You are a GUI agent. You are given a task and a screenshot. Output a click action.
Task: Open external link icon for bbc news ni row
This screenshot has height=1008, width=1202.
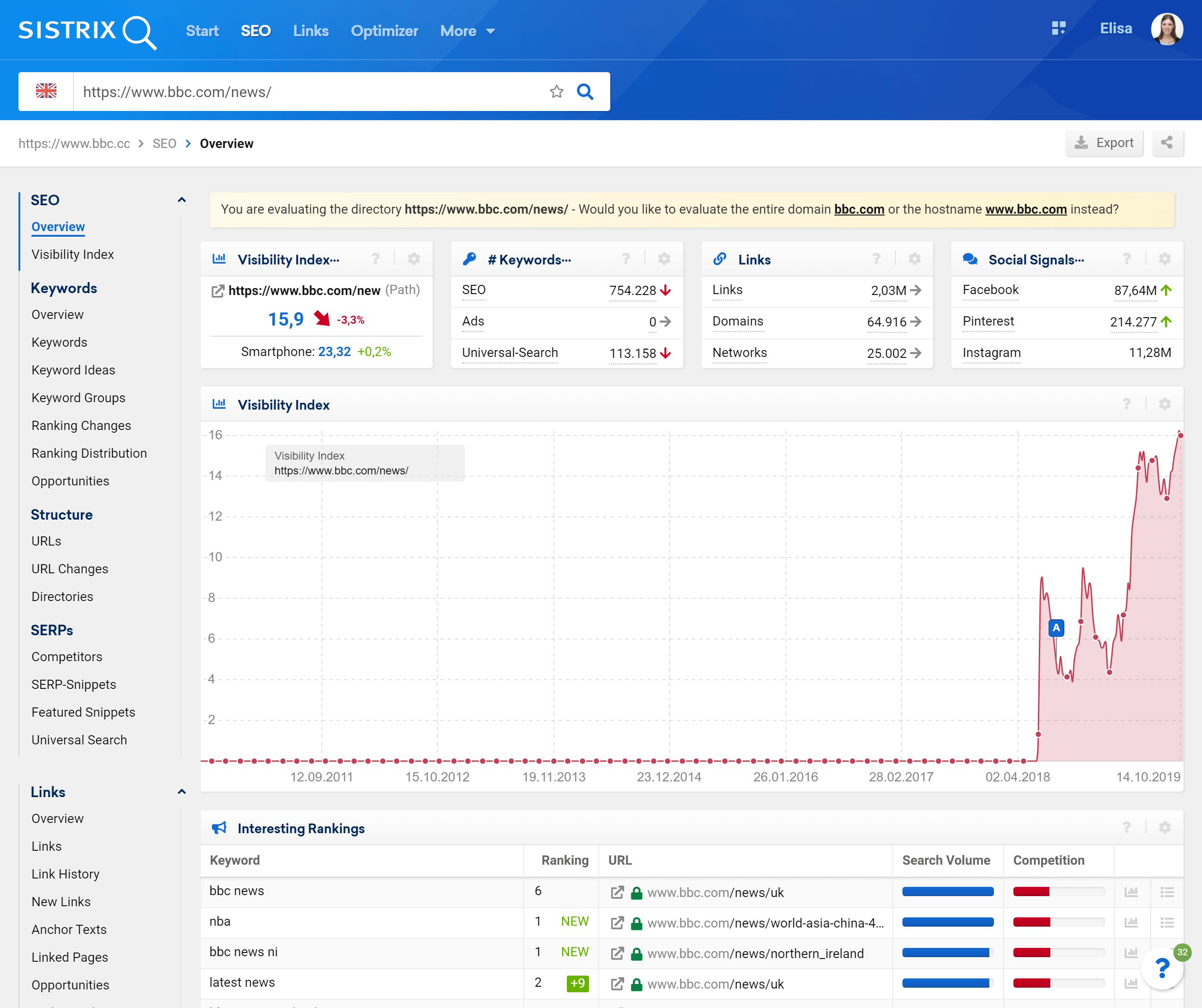[x=617, y=953]
